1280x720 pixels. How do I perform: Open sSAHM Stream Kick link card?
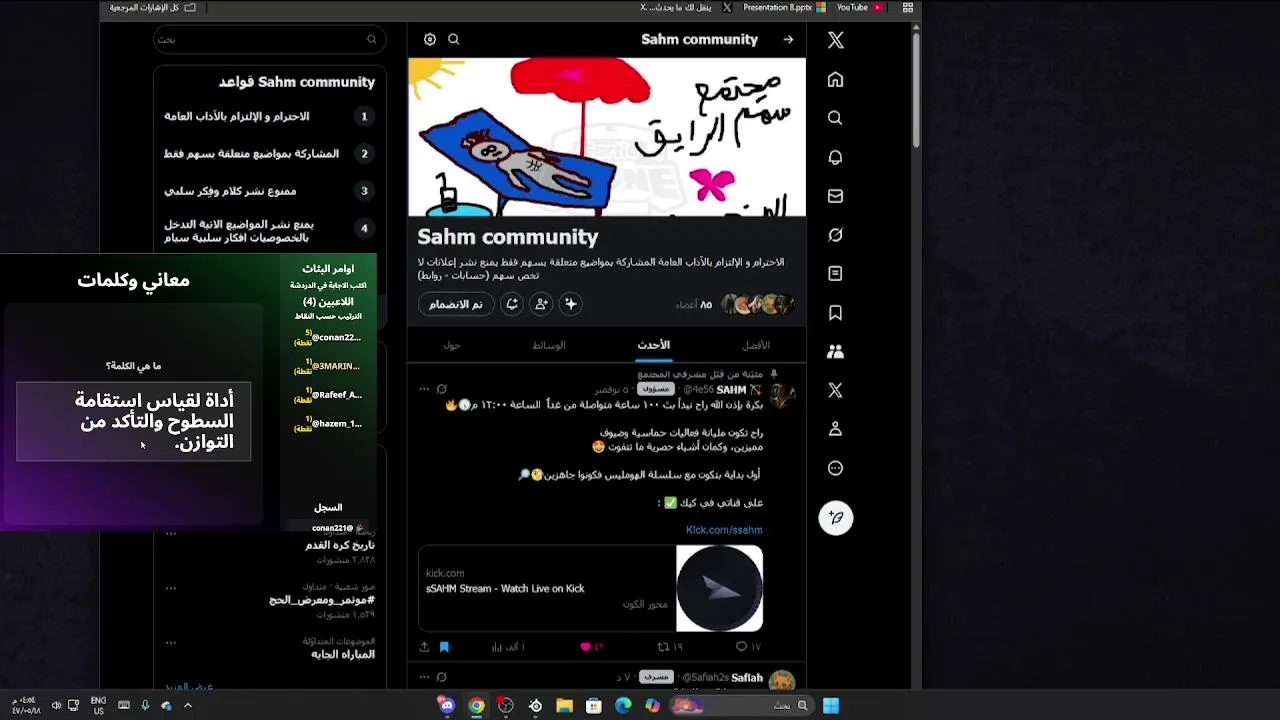tap(591, 588)
